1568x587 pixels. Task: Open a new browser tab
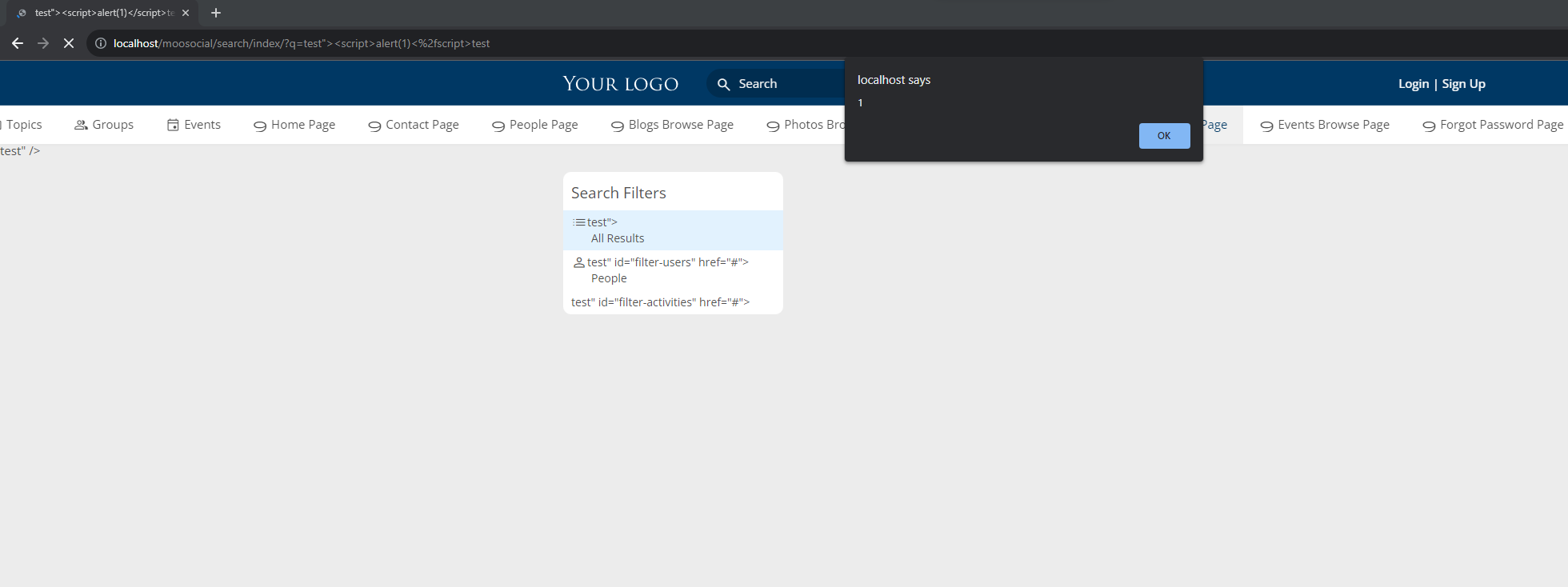coord(216,13)
